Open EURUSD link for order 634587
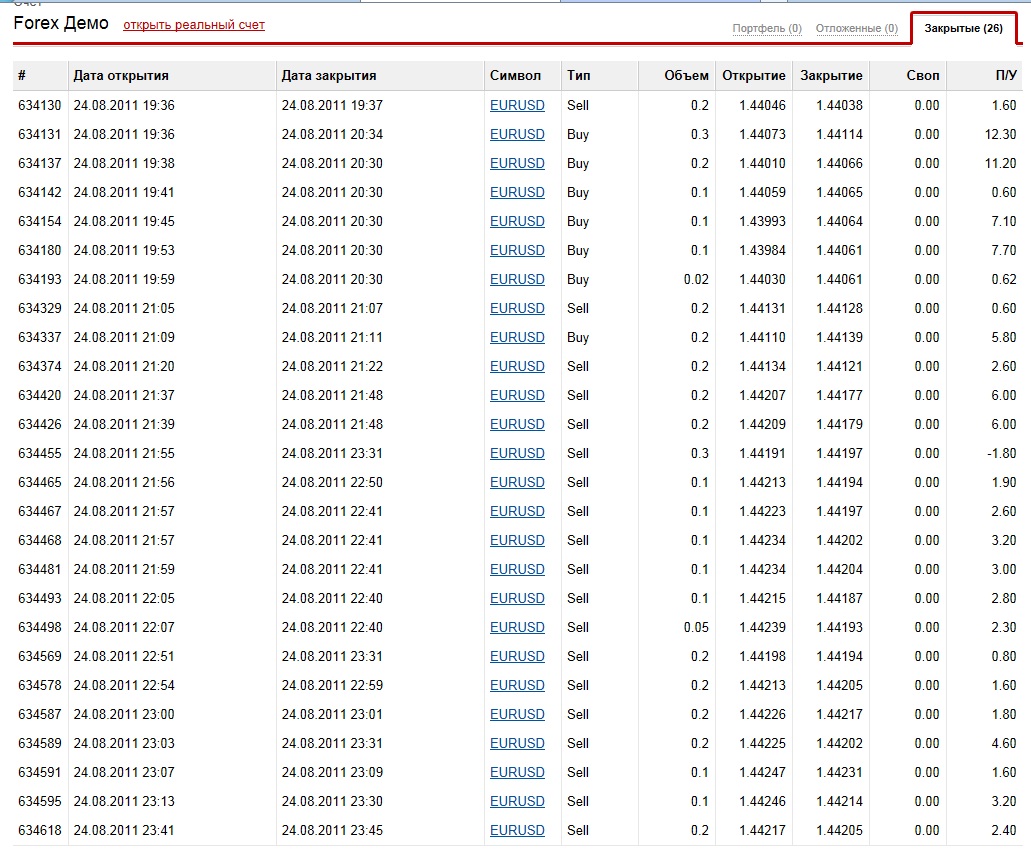Screen dimensions: 1031x857 click(517, 714)
